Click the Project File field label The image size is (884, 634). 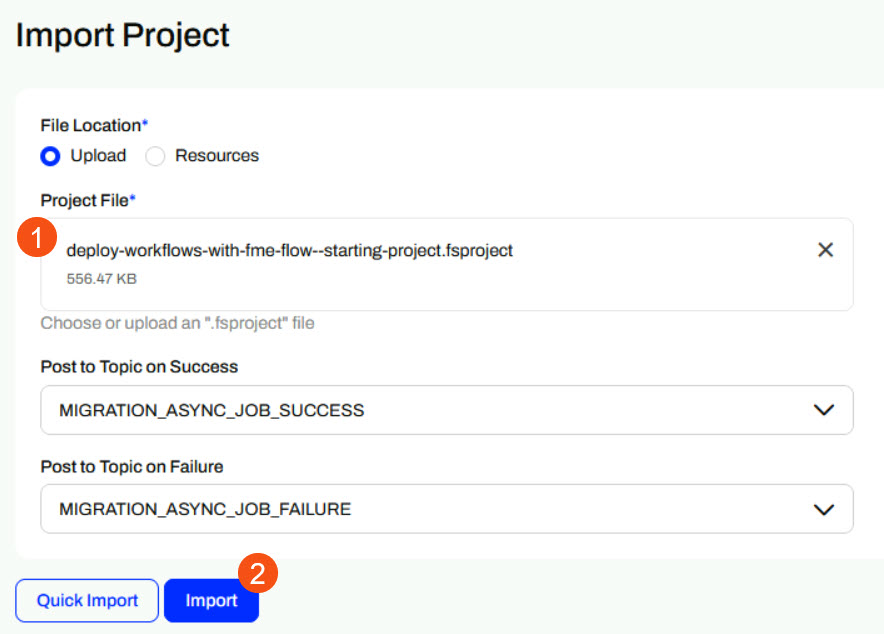[x=85, y=200]
